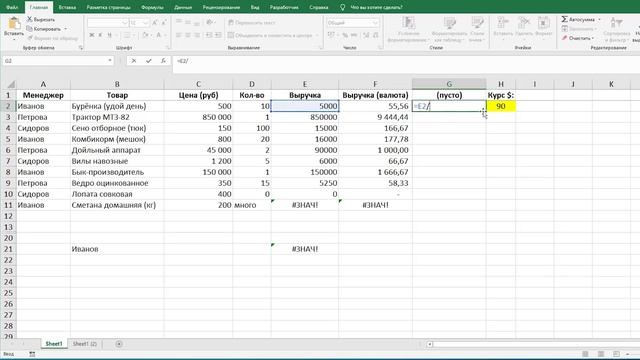The image size is (640, 360).
Task: Switch to Page Layout view in status bar
Action: 601,354
